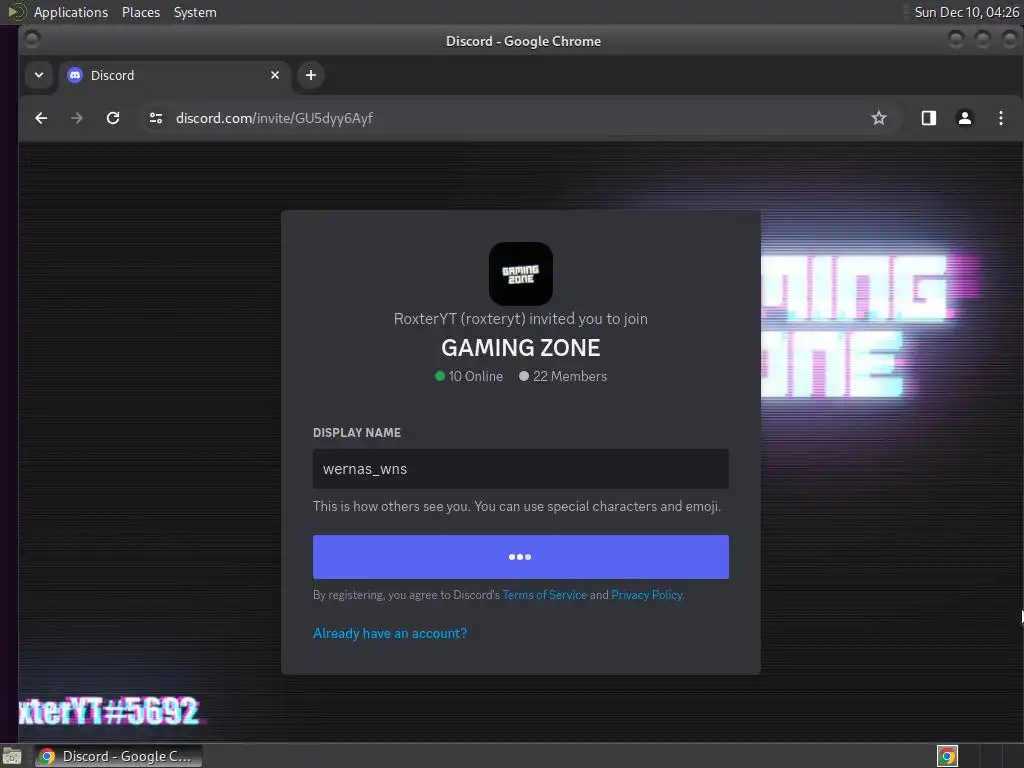The width and height of the screenshot is (1024, 768).
Task: Open the Applications menu
Action: [71, 12]
